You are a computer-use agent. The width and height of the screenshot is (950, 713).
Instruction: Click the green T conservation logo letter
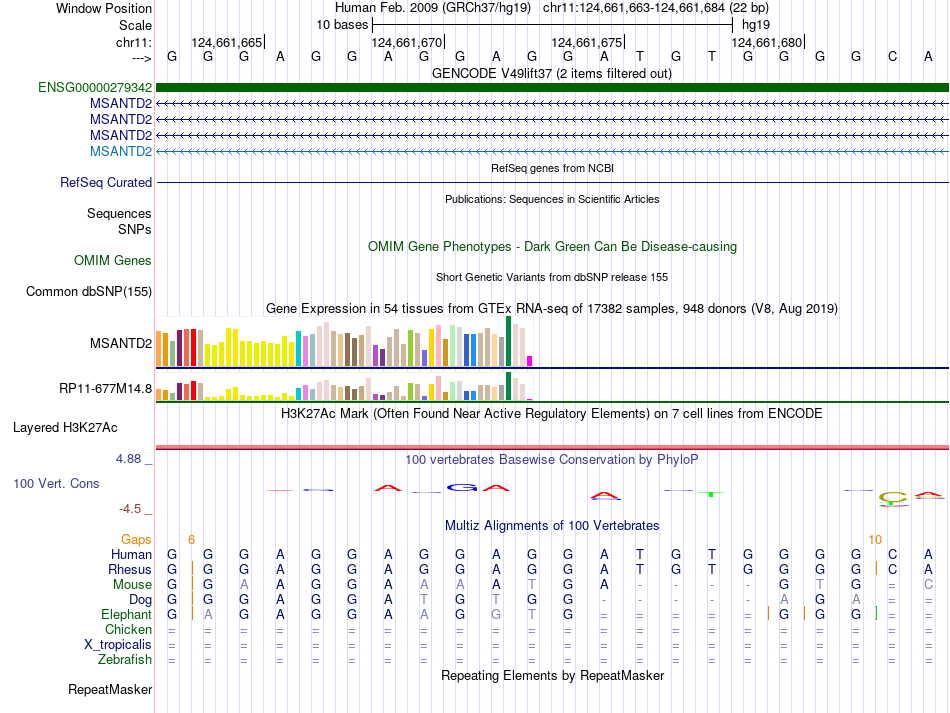[x=711, y=494]
